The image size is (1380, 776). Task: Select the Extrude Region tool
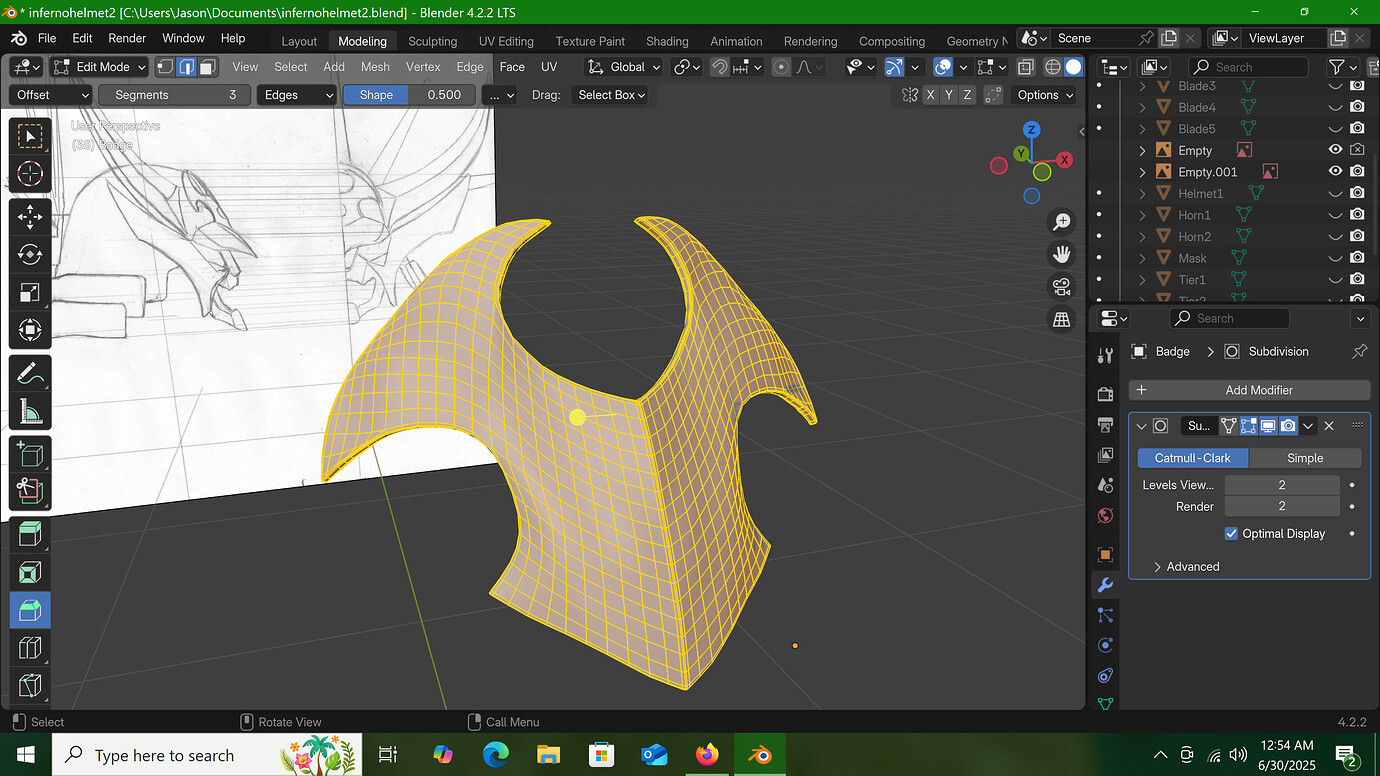pos(30,535)
